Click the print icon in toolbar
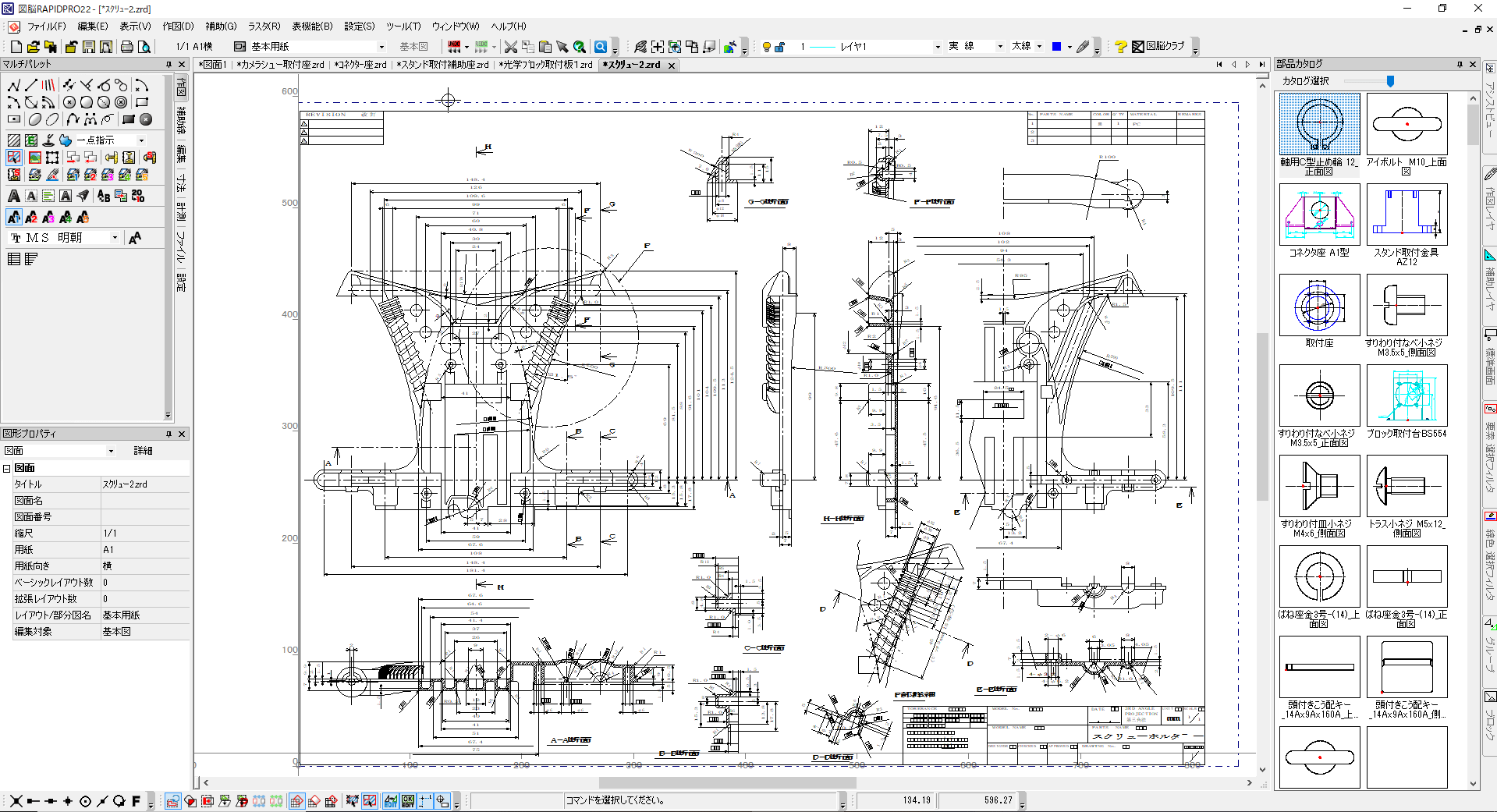1497x812 pixels. pos(126,47)
